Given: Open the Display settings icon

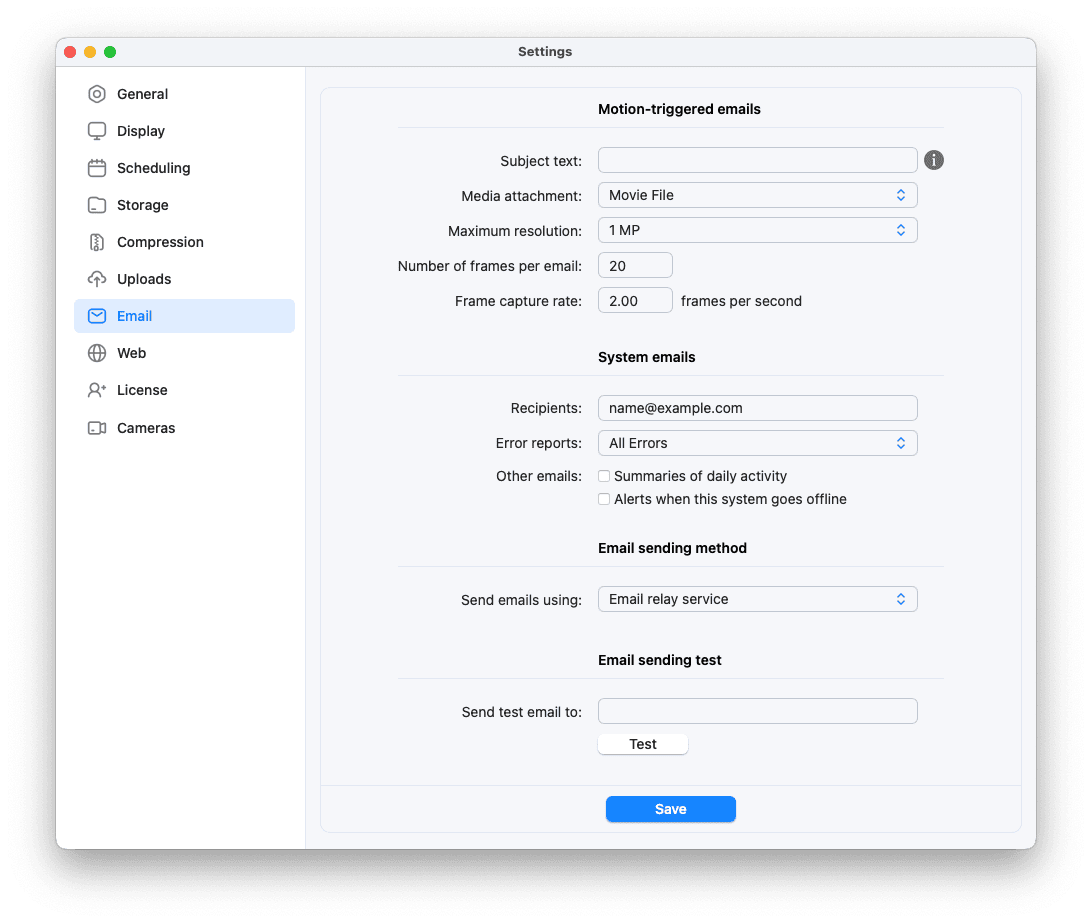Looking at the screenshot, I should pos(96,130).
